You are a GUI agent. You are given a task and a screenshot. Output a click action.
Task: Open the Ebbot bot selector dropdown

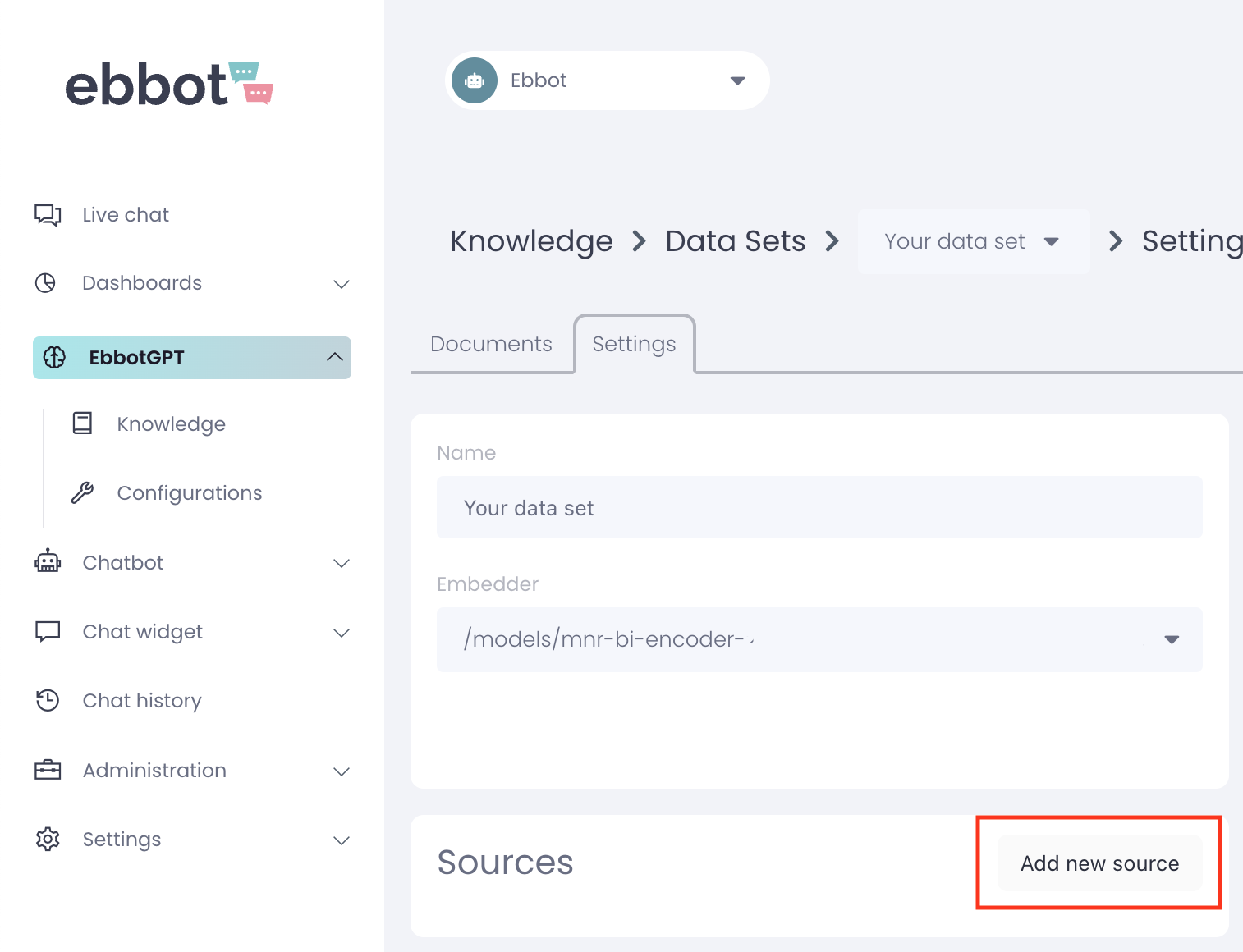click(x=736, y=80)
